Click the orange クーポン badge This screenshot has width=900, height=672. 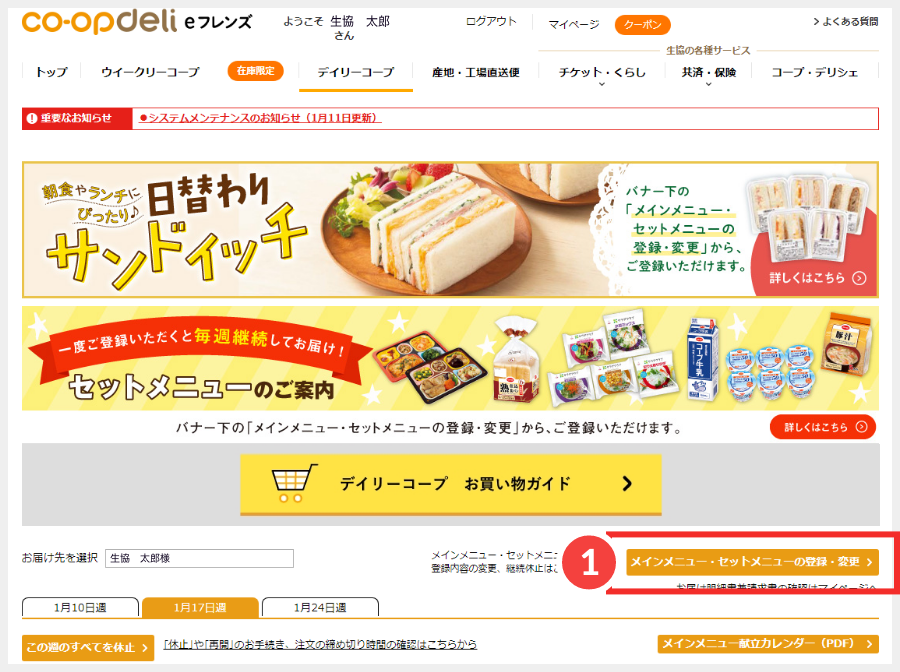[x=642, y=25]
